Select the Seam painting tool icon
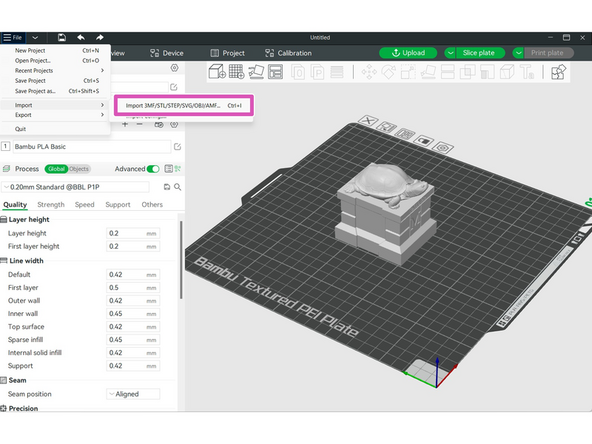This screenshot has width=592, height=444. click(x=507, y=72)
